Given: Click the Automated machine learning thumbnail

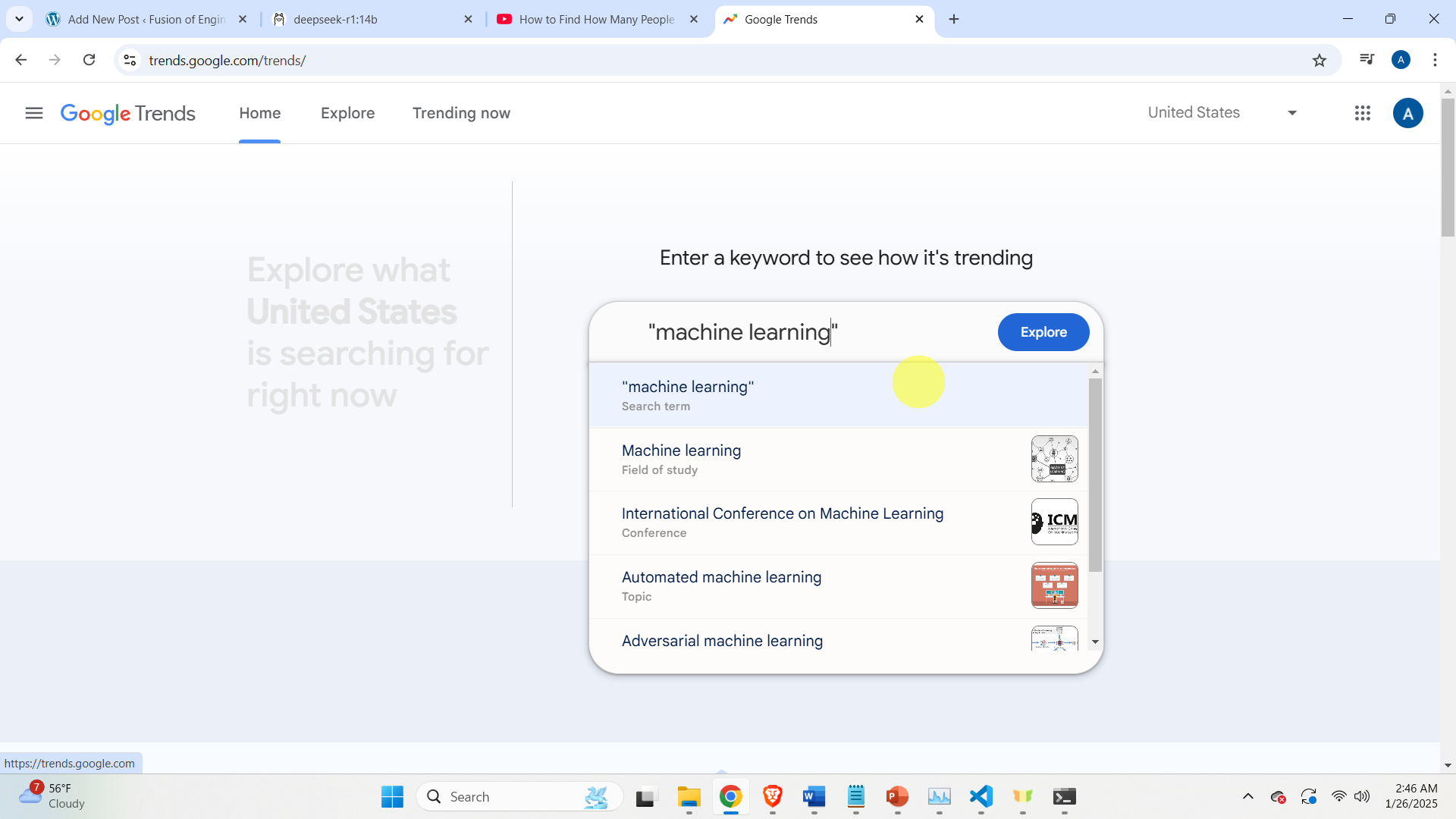Looking at the screenshot, I should pos(1055,585).
